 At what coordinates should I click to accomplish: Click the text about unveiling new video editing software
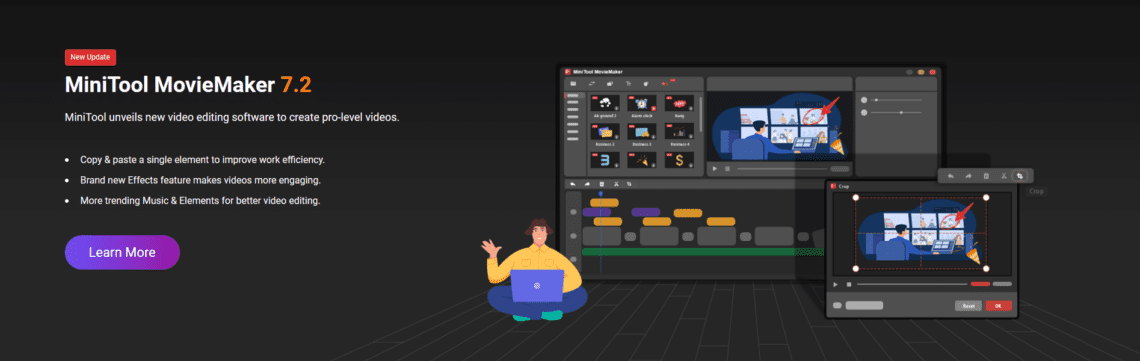coord(232,117)
